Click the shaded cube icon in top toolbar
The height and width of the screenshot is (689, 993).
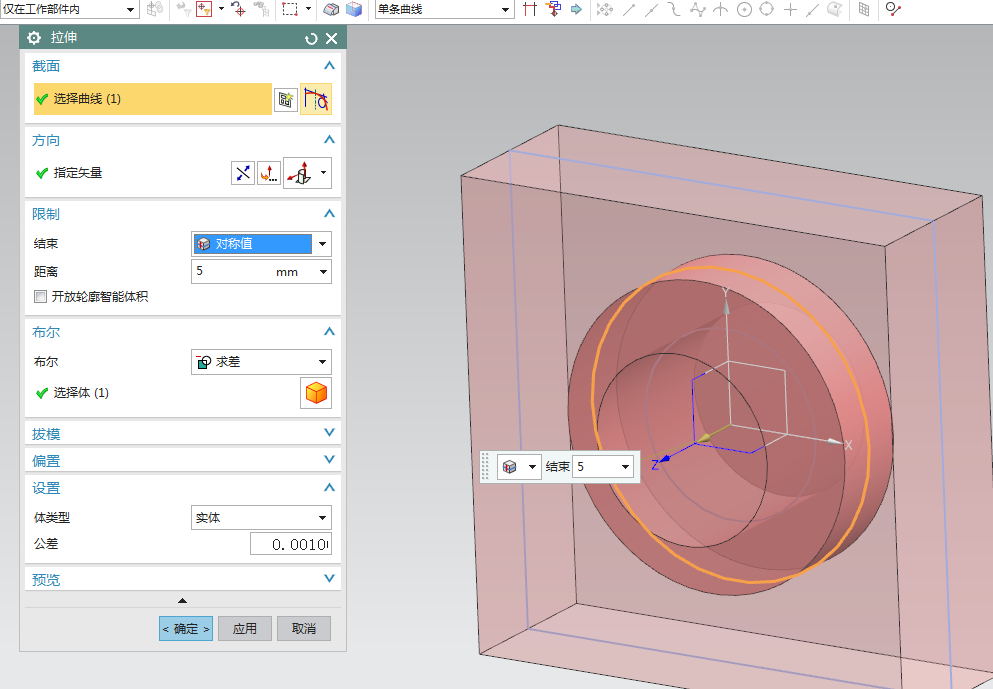click(x=354, y=9)
